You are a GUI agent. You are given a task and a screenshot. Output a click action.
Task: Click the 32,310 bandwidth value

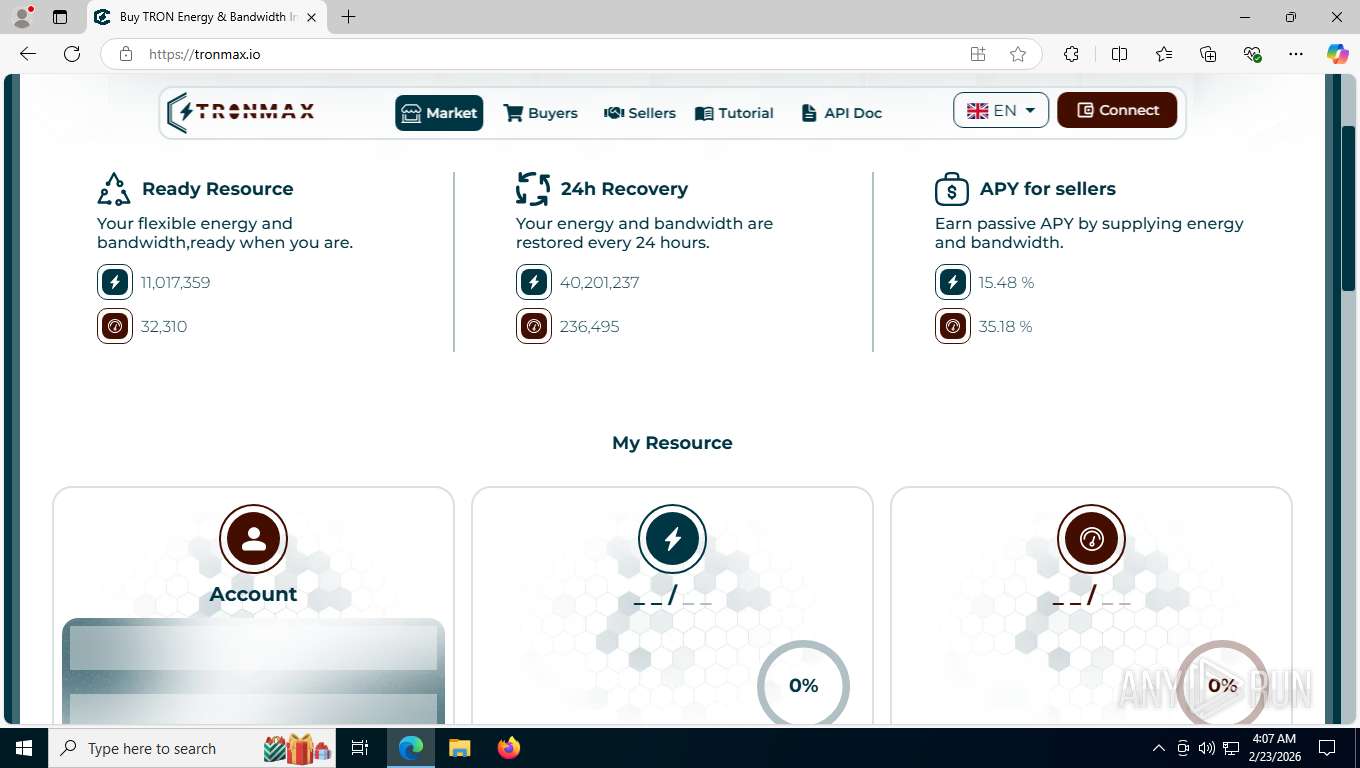[164, 326]
